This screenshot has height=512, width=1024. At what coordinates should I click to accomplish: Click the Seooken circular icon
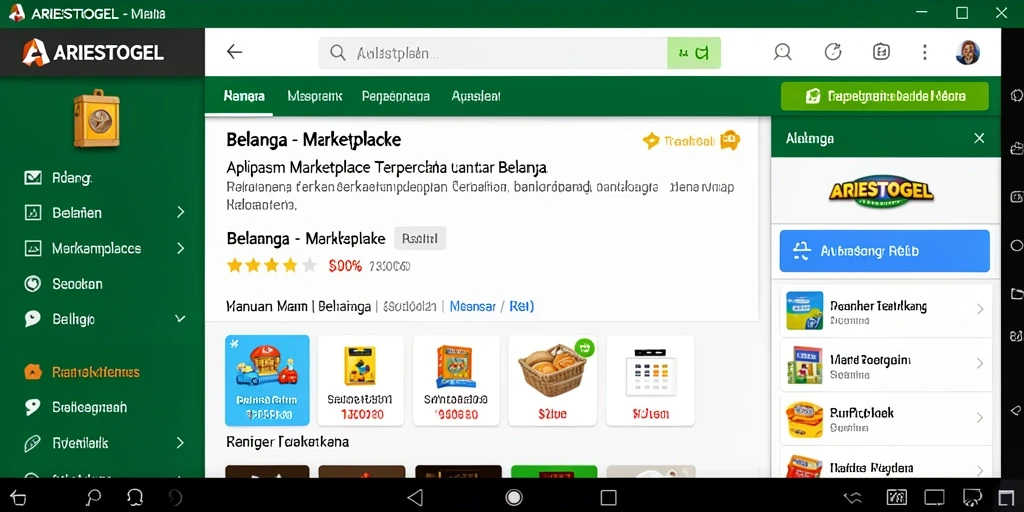tap(33, 283)
